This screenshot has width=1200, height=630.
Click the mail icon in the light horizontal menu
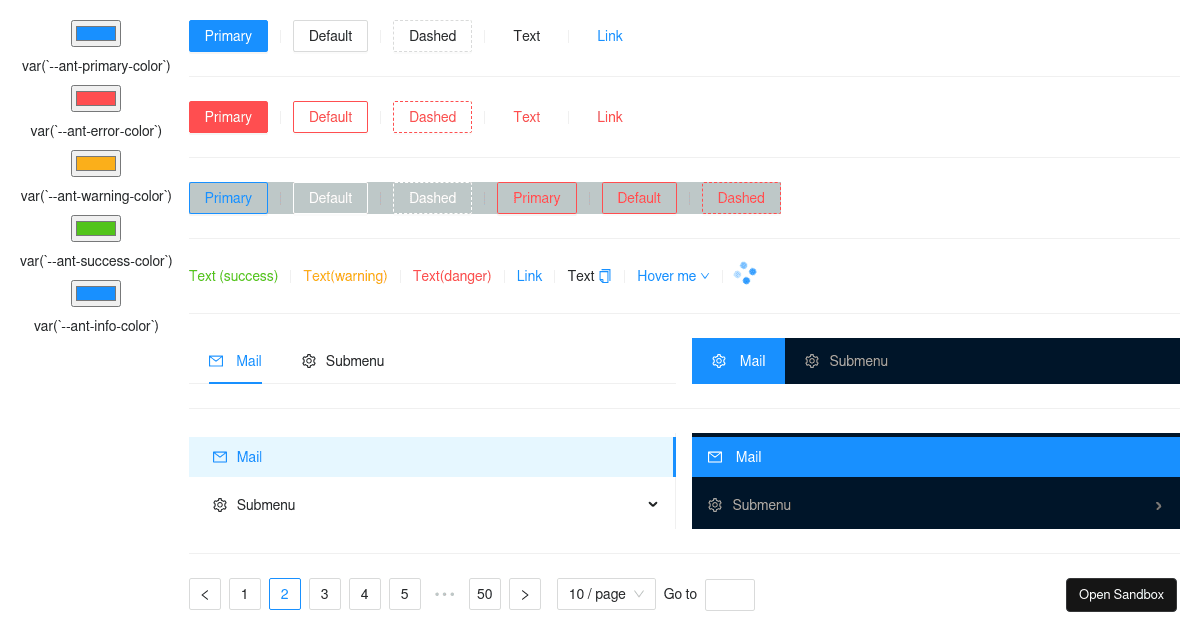click(x=218, y=361)
